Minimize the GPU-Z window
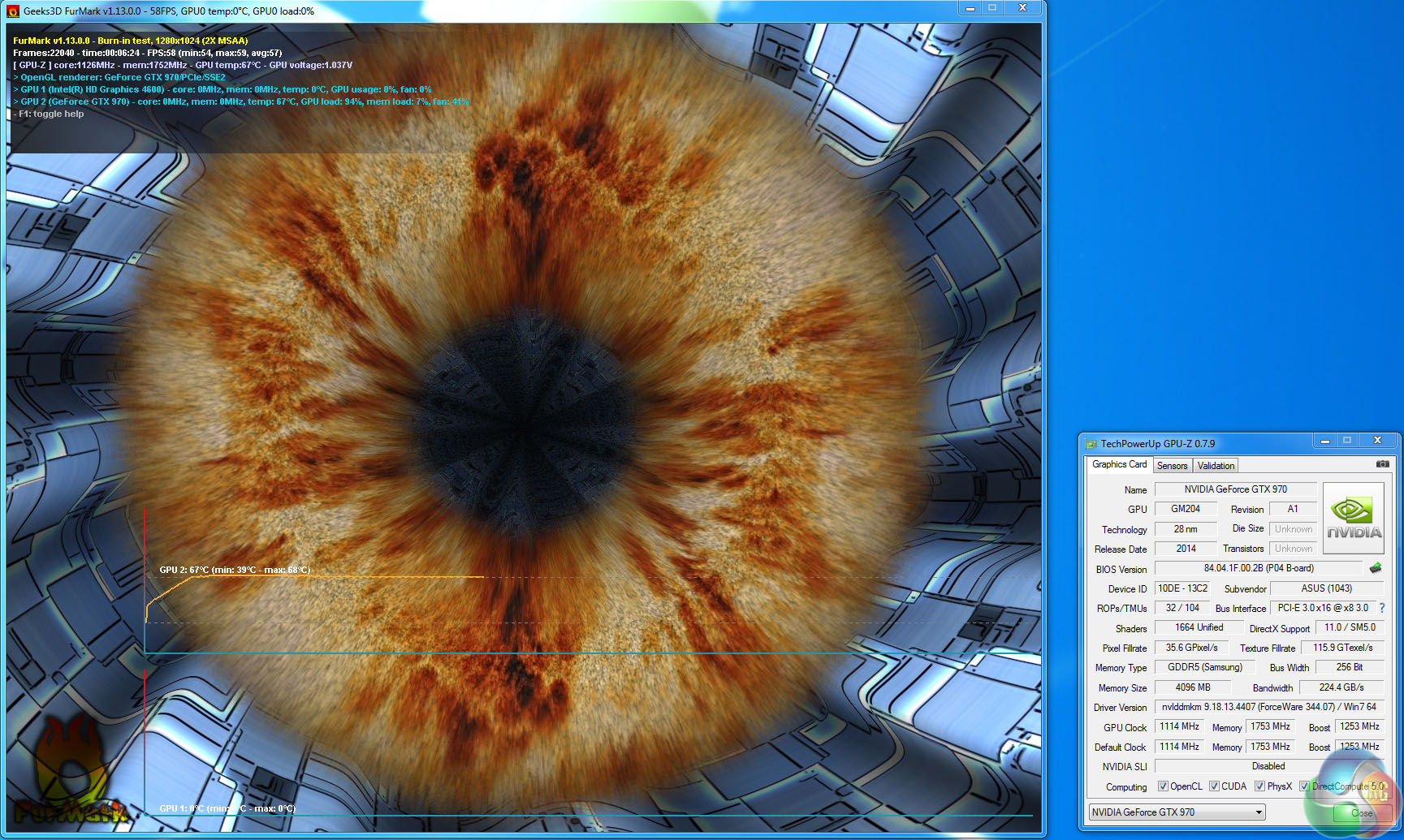This screenshot has width=1404, height=840. pos(1324,441)
